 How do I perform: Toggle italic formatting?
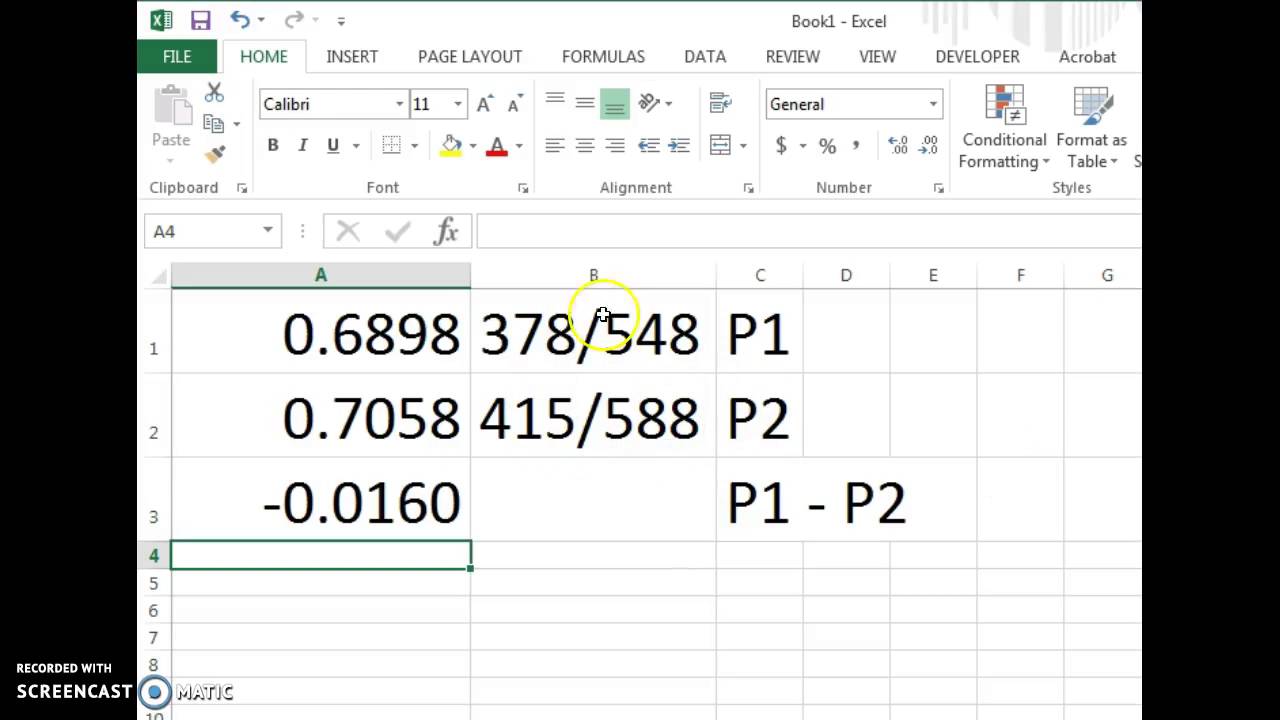click(302, 145)
